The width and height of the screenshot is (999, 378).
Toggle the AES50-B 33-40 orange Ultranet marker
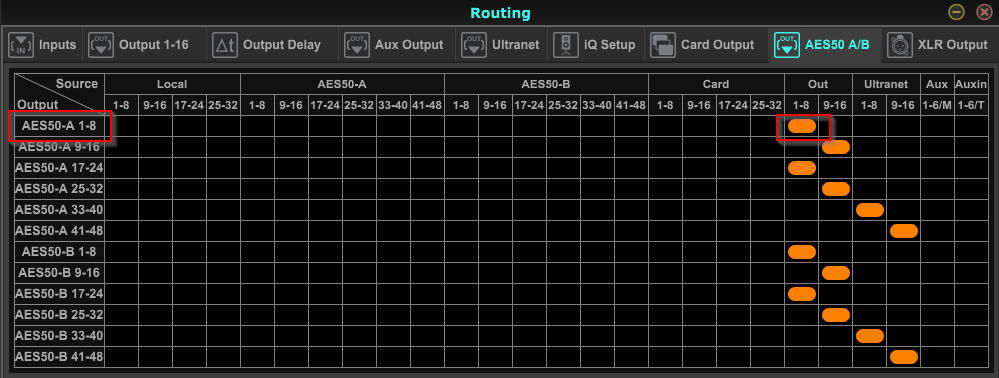click(x=870, y=336)
